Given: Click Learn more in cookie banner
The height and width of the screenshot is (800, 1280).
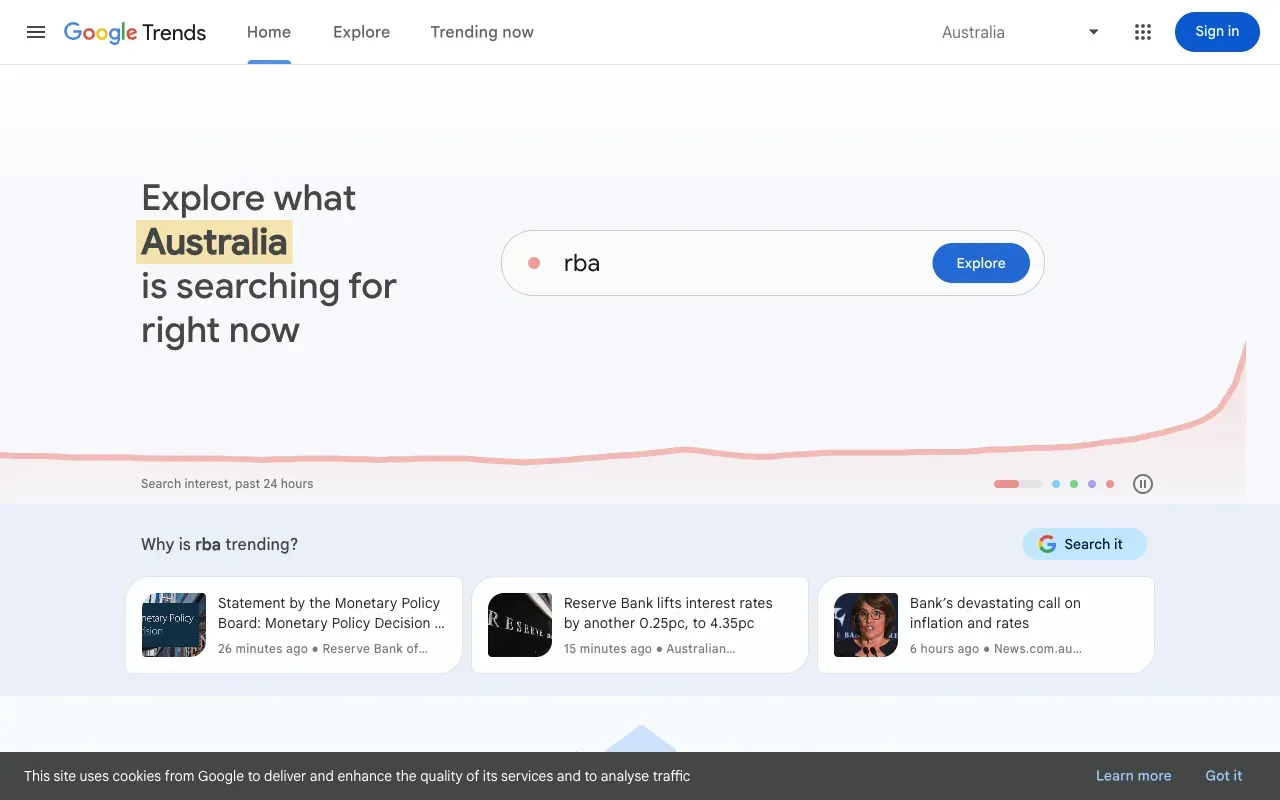Looking at the screenshot, I should tap(1133, 776).
